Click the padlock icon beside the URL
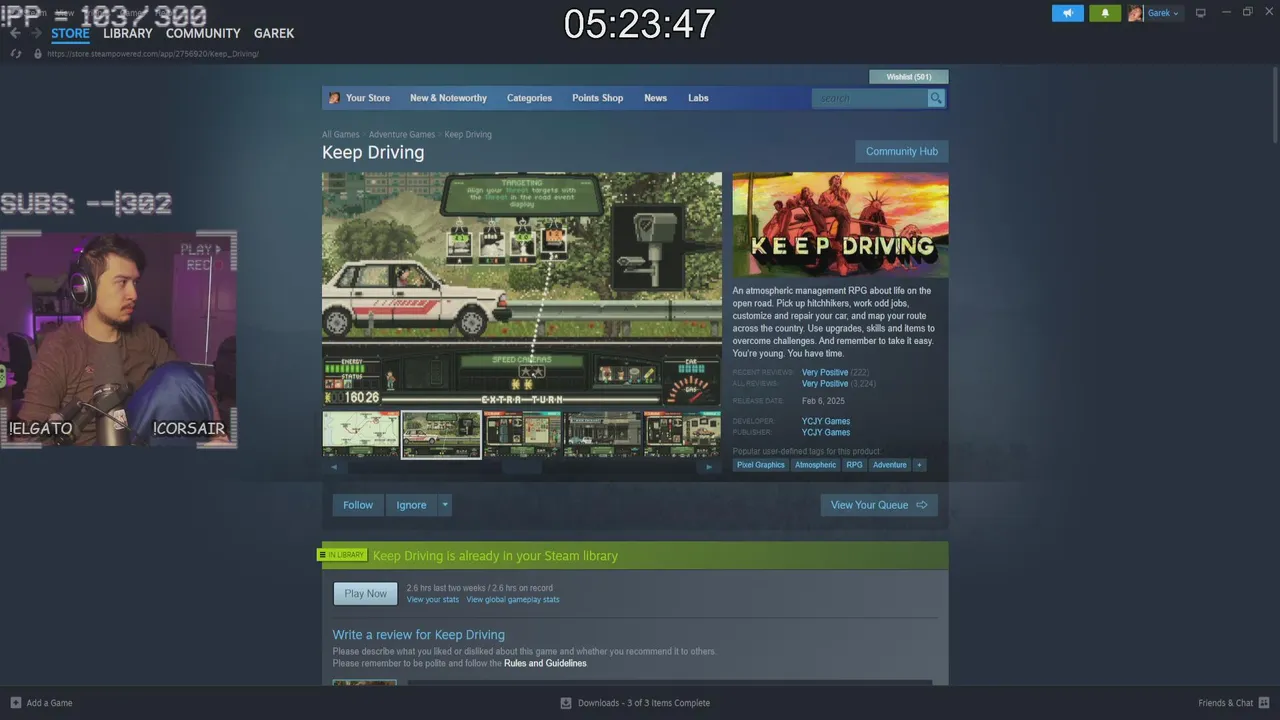The image size is (1280, 720). (38, 53)
